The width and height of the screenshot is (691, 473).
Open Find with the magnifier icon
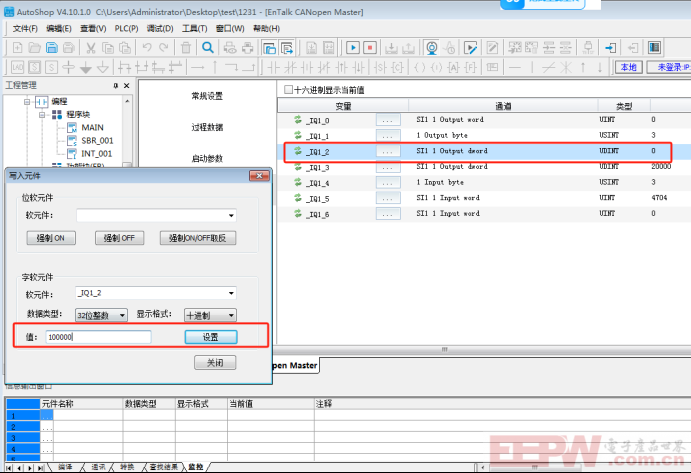pyautogui.click(x=208, y=48)
